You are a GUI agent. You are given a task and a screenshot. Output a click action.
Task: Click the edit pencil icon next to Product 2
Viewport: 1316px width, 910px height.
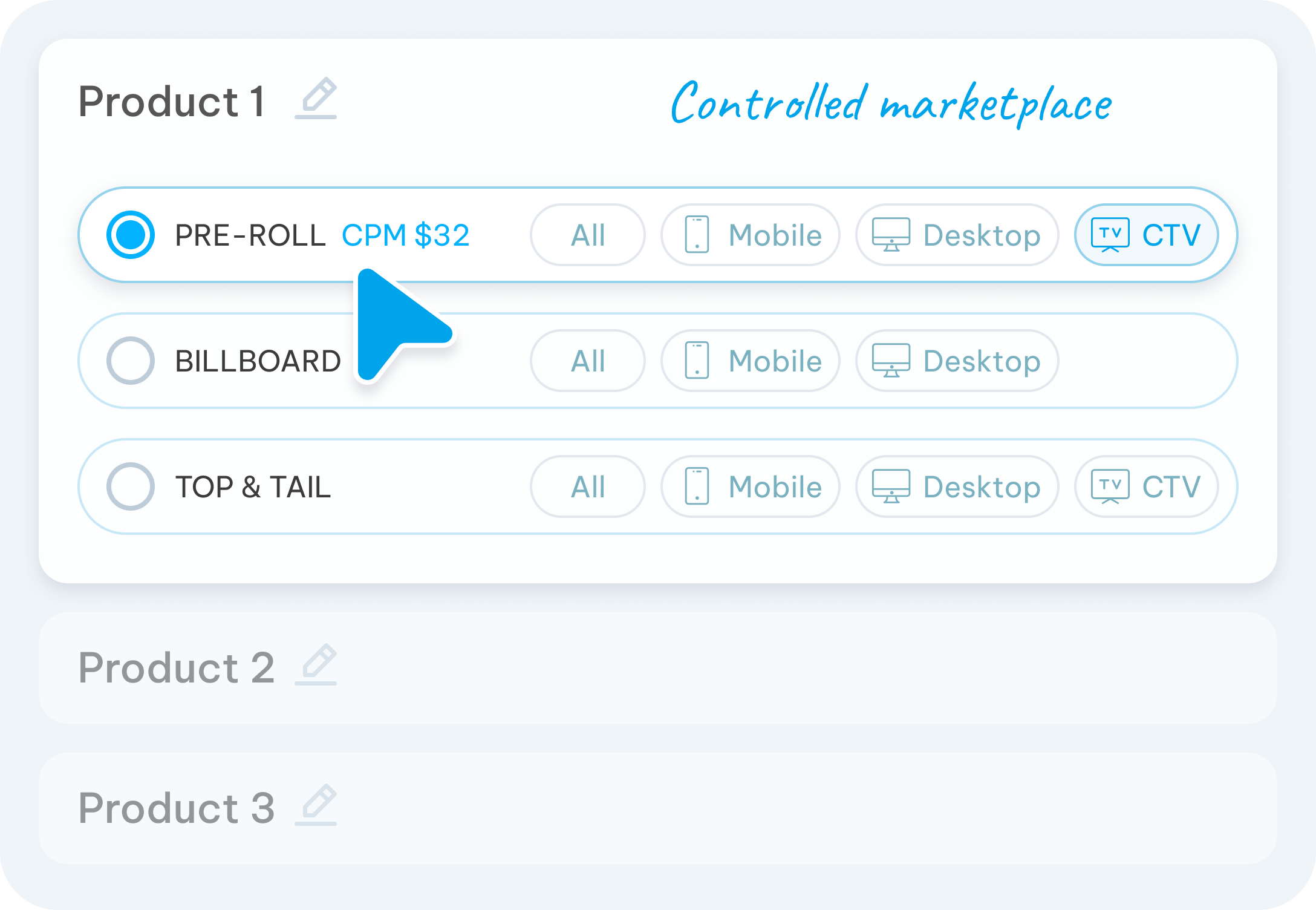316,664
